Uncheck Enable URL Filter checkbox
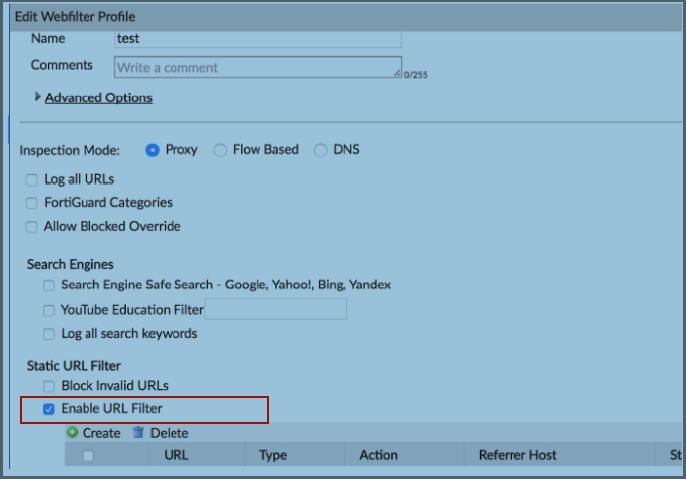 coord(49,409)
